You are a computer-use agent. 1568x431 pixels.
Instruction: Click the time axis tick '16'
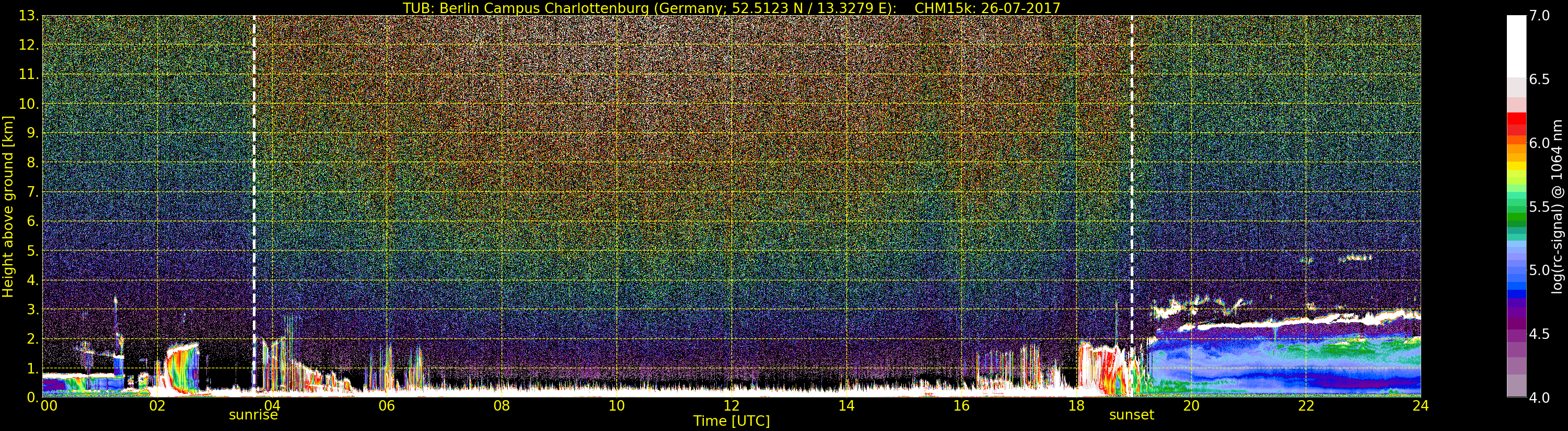(961, 406)
